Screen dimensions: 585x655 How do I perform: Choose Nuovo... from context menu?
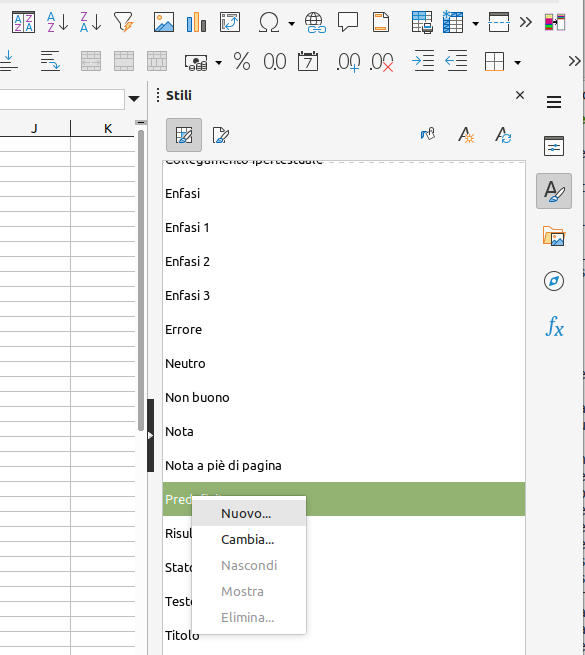pos(249,513)
